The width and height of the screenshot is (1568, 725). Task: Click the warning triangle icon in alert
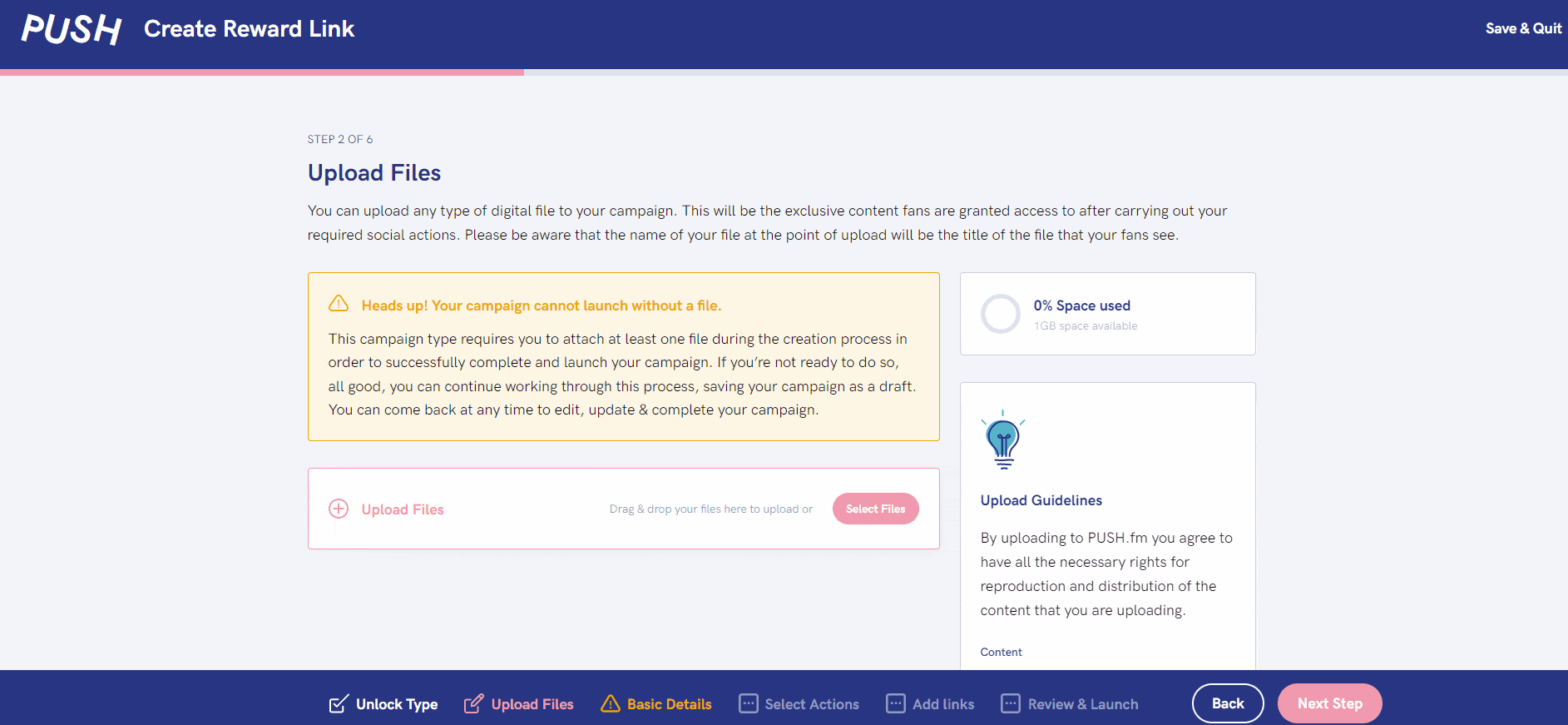click(x=339, y=304)
